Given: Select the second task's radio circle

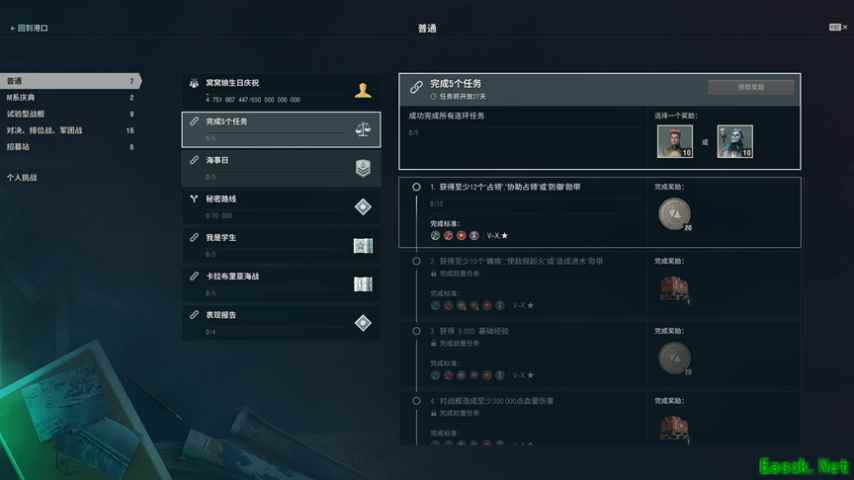Looking at the screenshot, I should pyautogui.click(x=416, y=261).
